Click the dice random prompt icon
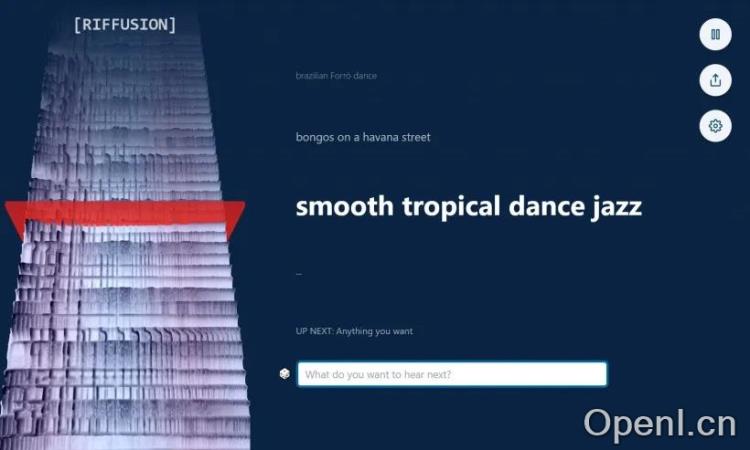Viewport: 750px width, 450px height. click(285, 374)
